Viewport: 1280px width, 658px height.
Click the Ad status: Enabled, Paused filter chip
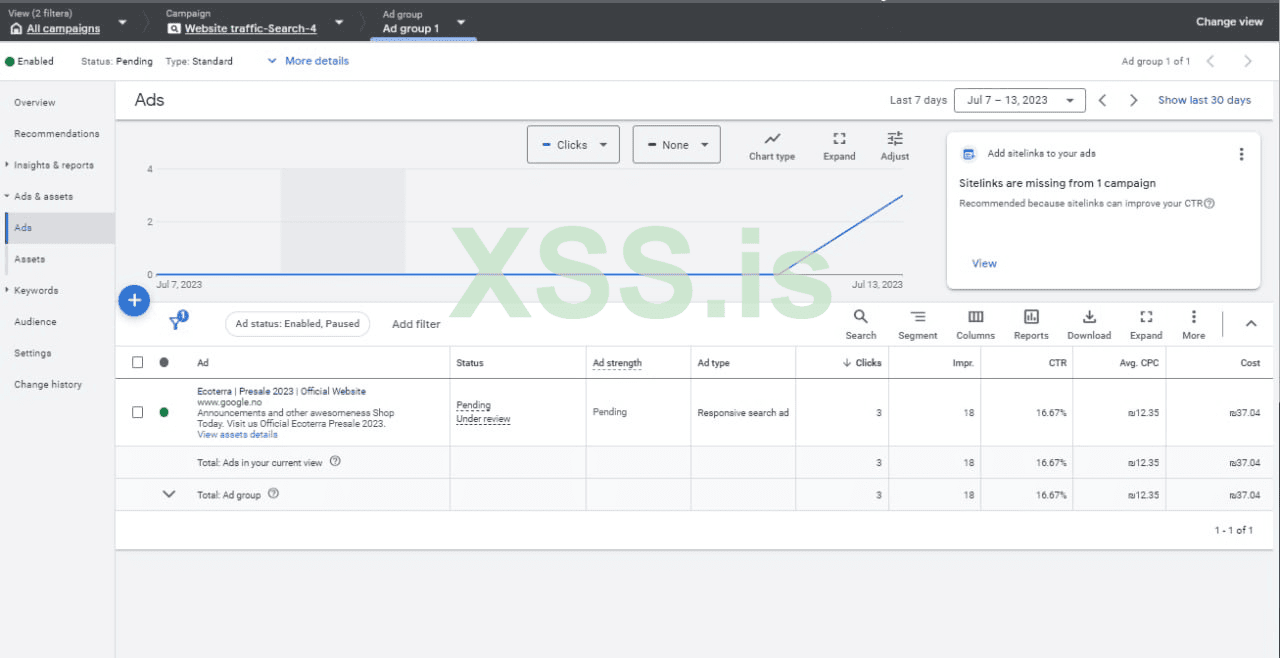pos(297,324)
